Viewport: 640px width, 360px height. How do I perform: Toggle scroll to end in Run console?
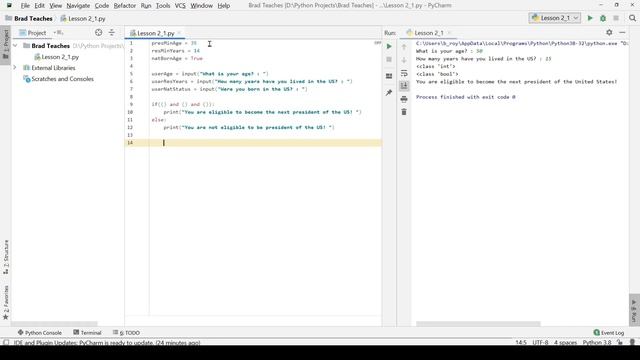[404, 86]
